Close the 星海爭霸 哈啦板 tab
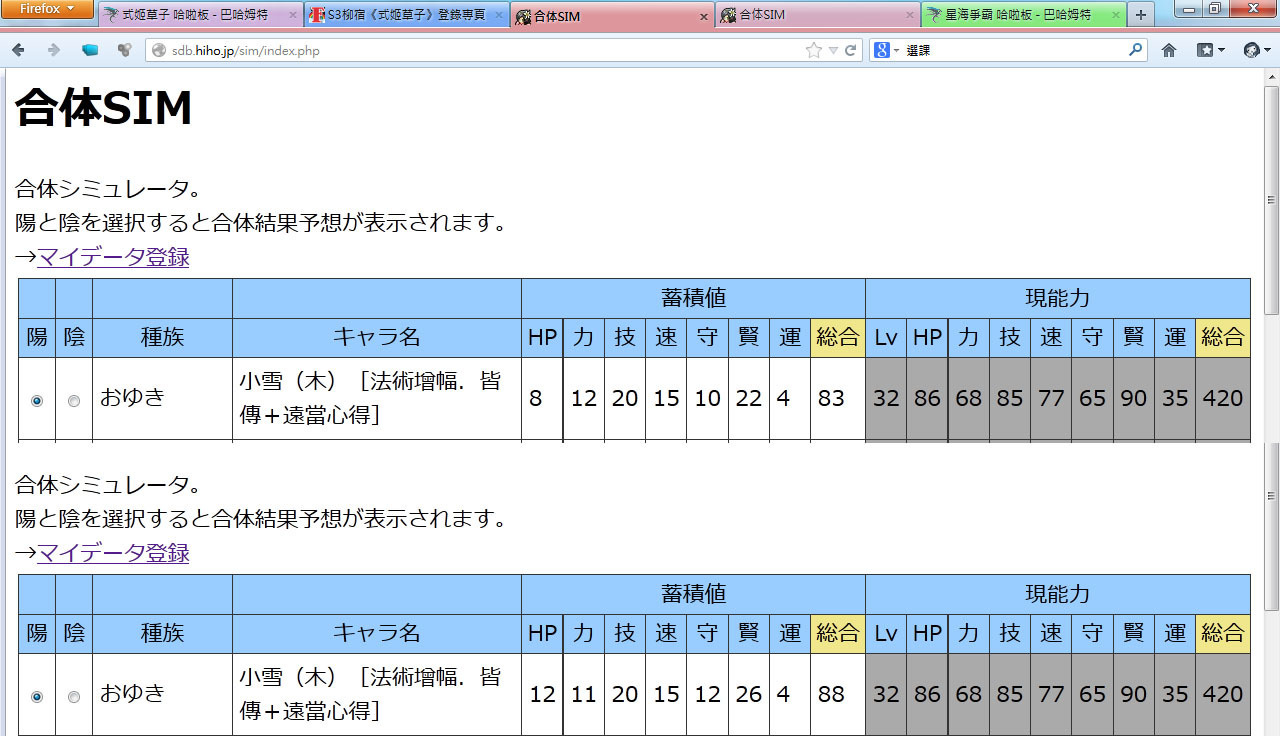1280x736 pixels. 1115,15
